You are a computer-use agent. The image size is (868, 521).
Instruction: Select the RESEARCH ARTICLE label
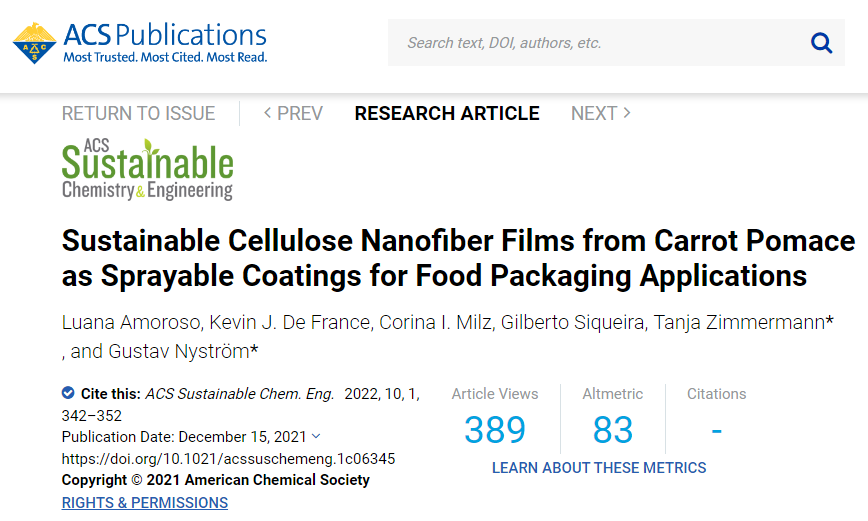447,114
